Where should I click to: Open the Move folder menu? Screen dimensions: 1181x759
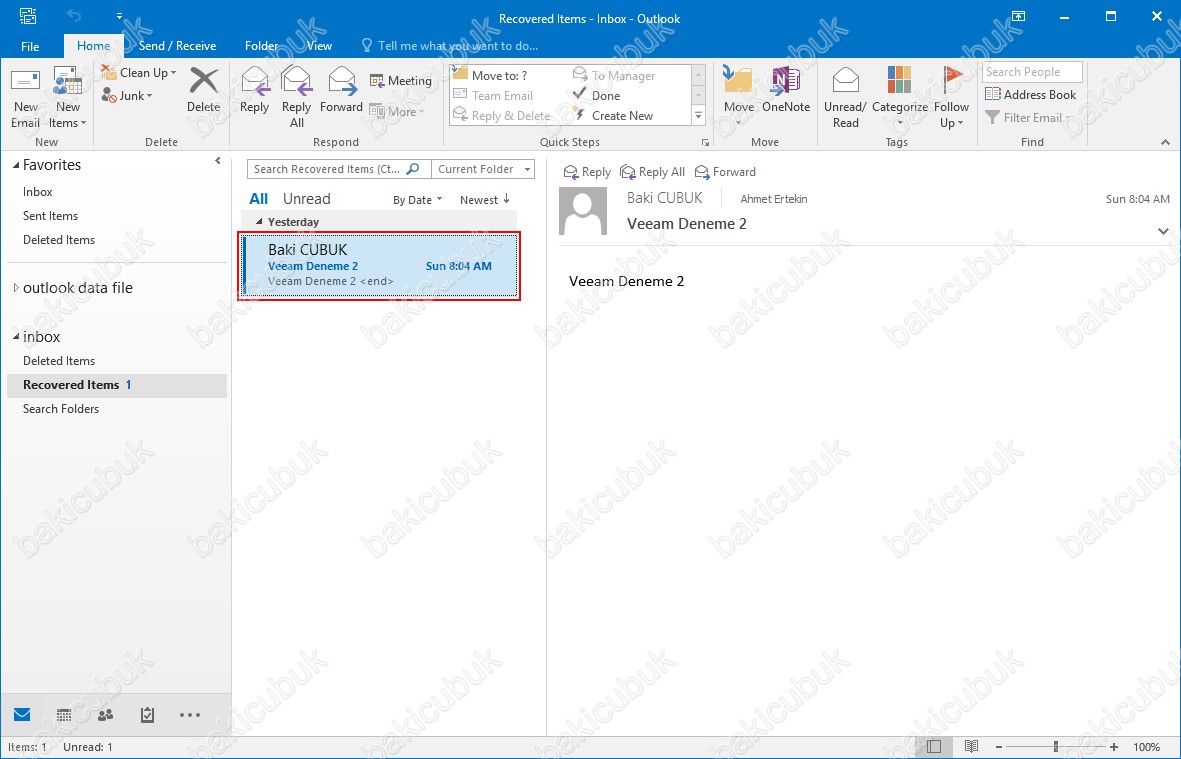point(739,97)
